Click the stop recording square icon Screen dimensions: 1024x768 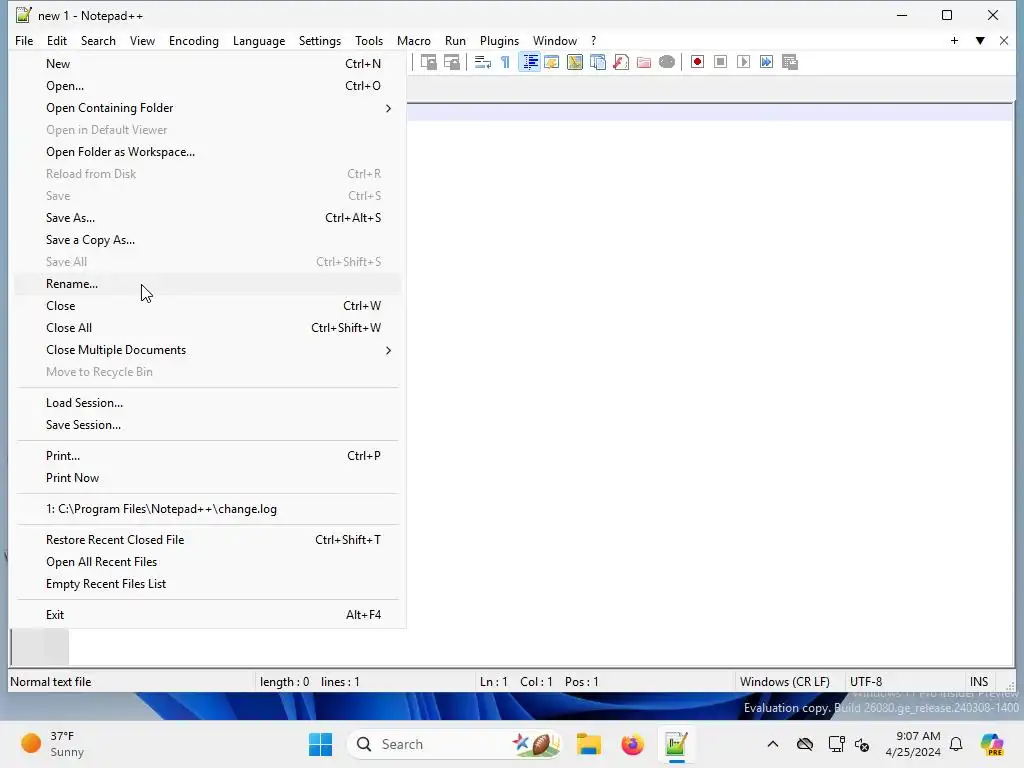(x=720, y=62)
